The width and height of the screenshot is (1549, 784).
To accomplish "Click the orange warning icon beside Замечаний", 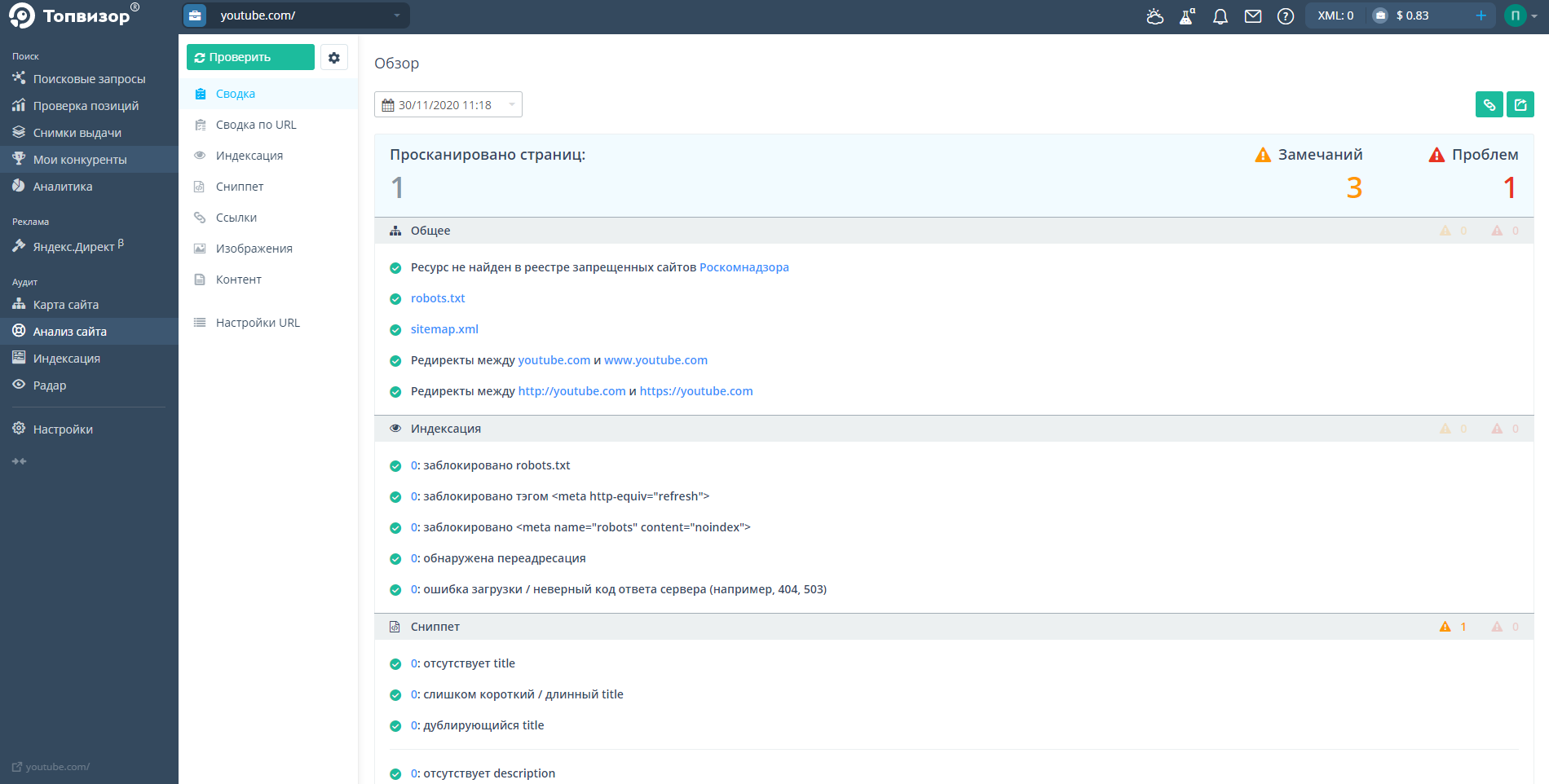I will [1263, 155].
